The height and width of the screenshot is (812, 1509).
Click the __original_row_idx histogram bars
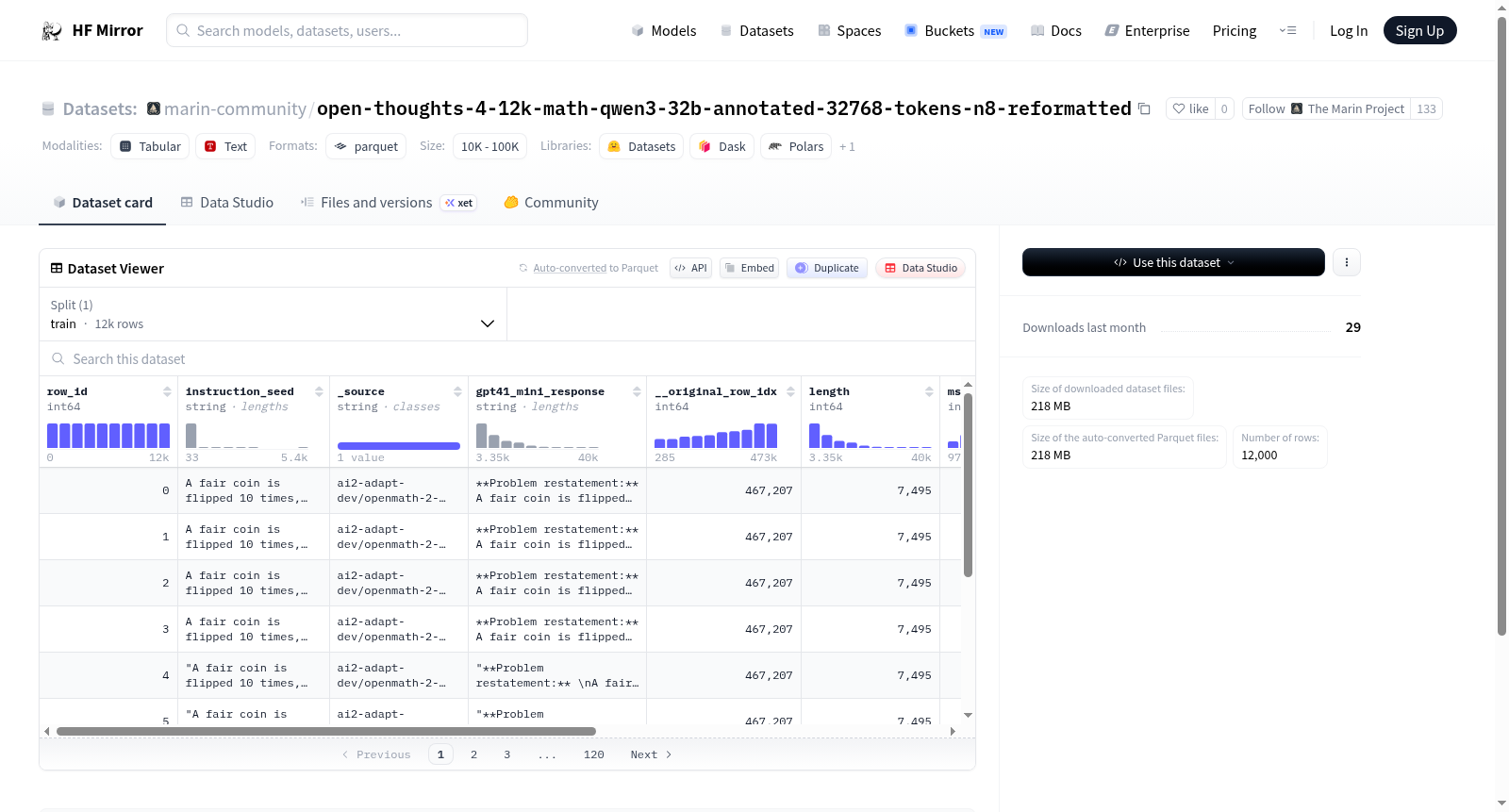[x=716, y=436]
